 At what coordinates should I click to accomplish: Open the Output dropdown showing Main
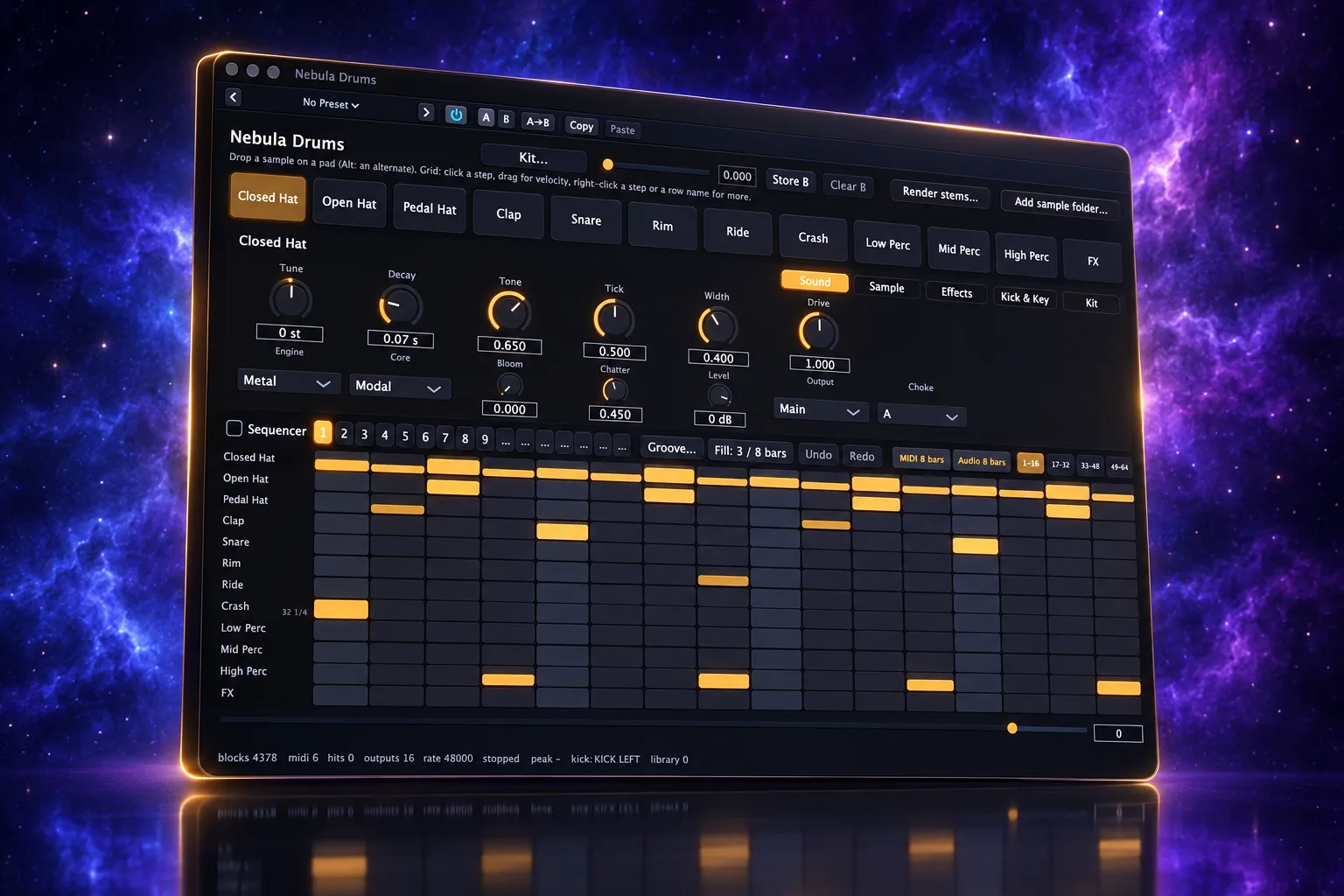click(x=820, y=409)
